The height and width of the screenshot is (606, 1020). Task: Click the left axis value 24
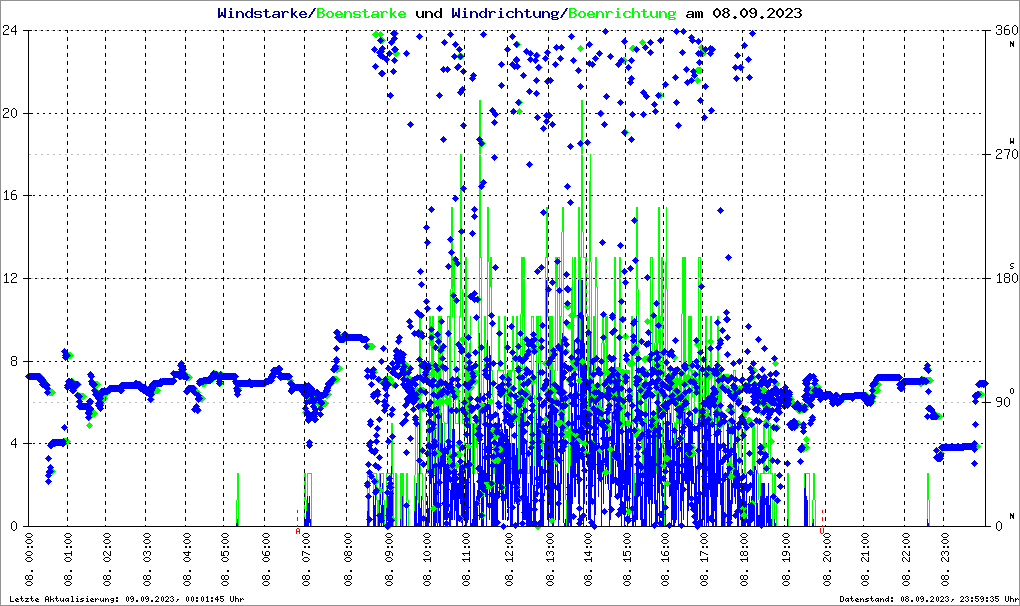pos(9,30)
